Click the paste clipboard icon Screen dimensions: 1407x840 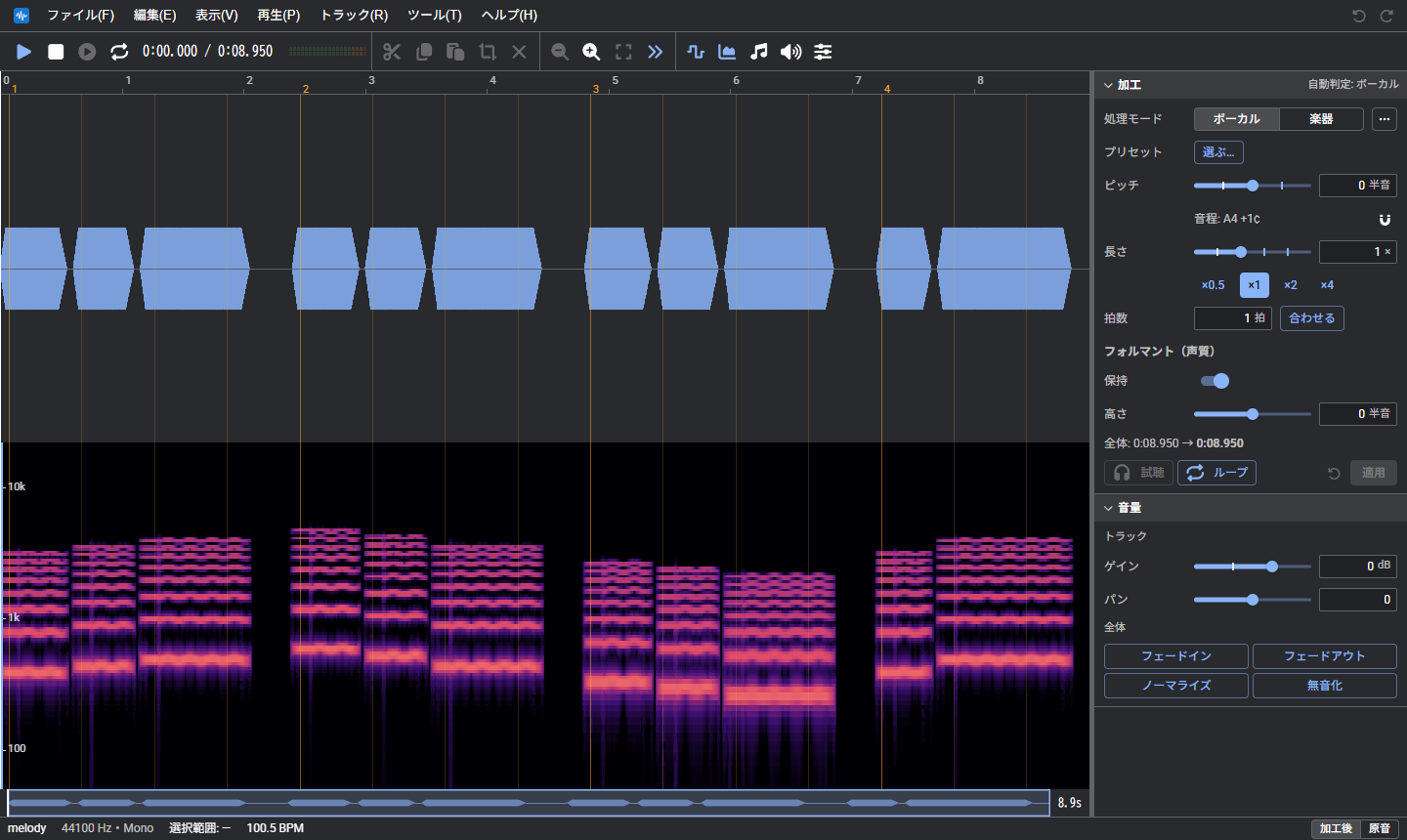455,52
